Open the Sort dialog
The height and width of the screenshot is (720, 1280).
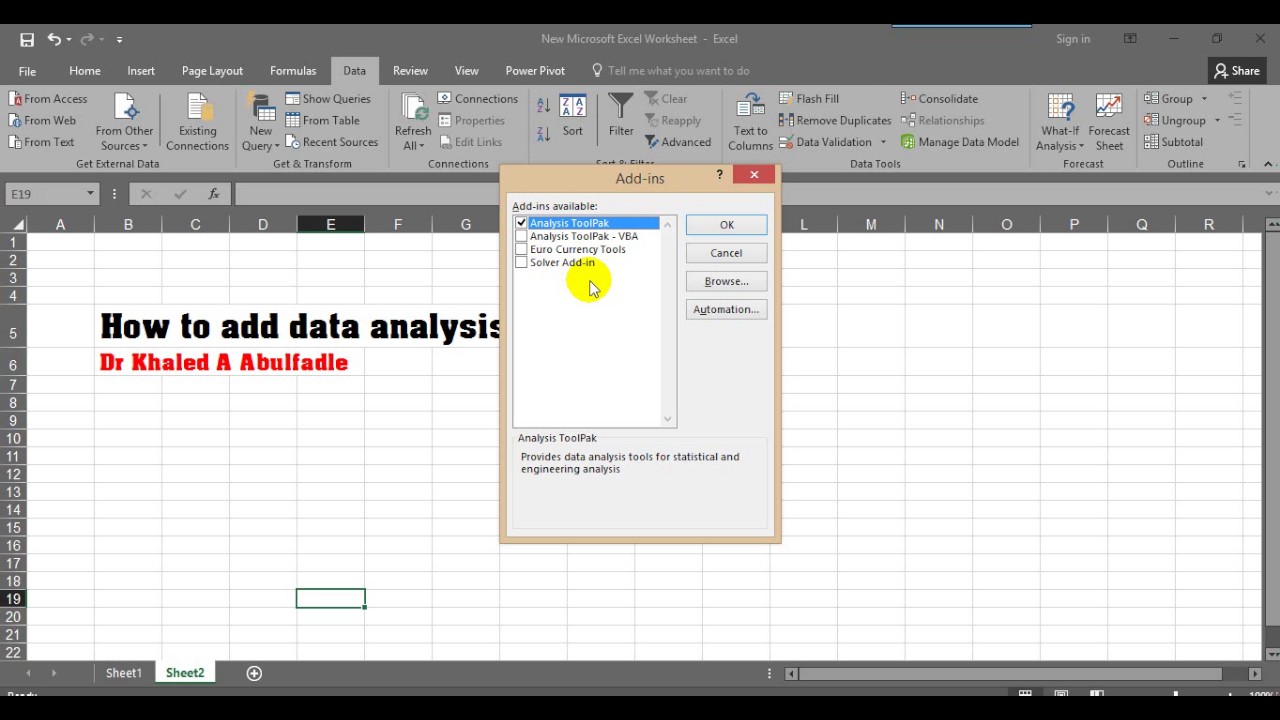tap(573, 116)
